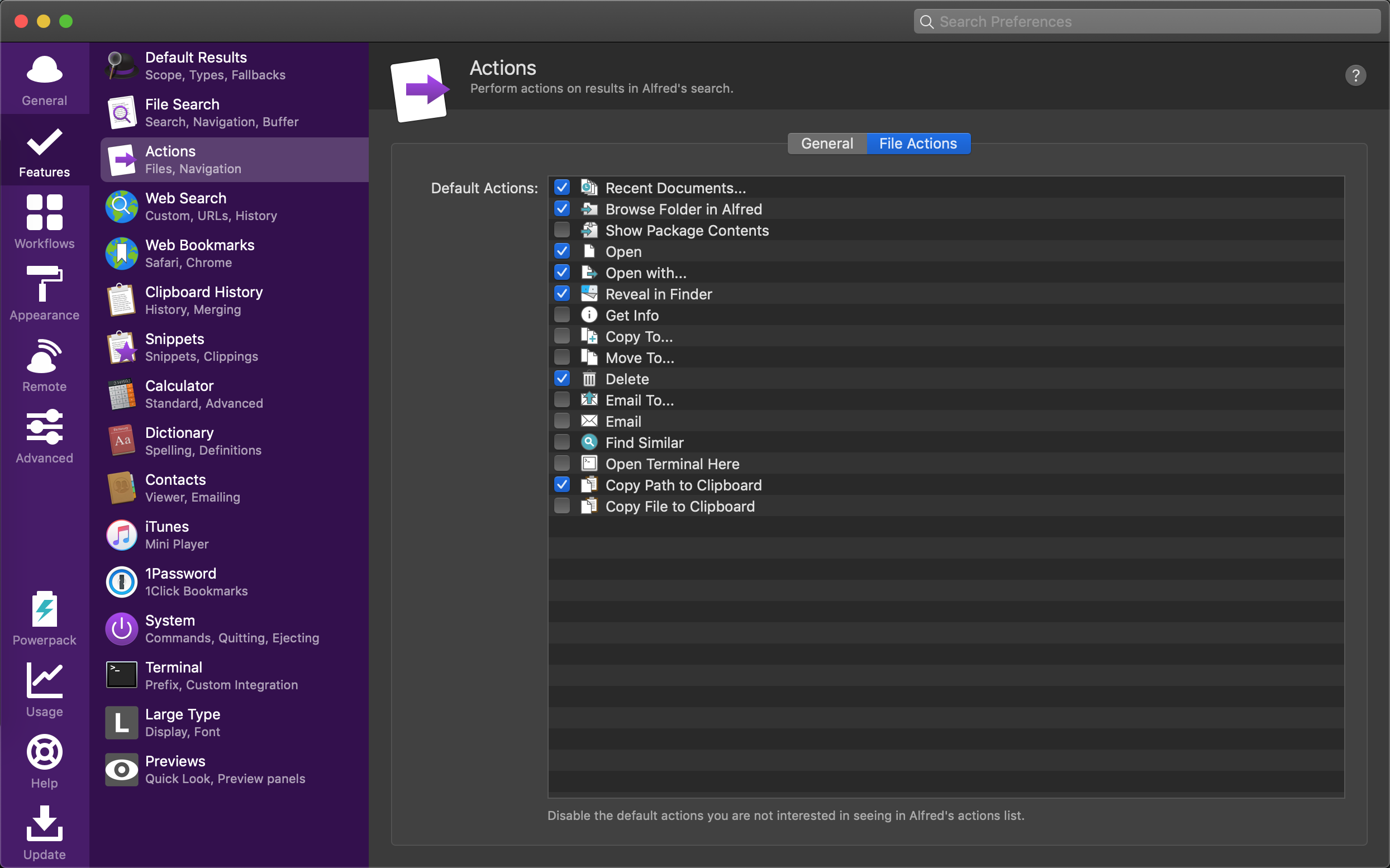The width and height of the screenshot is (1390, 868).
Task: Enable the Open Terminal Here action
Action: click(x=562, y=464)
